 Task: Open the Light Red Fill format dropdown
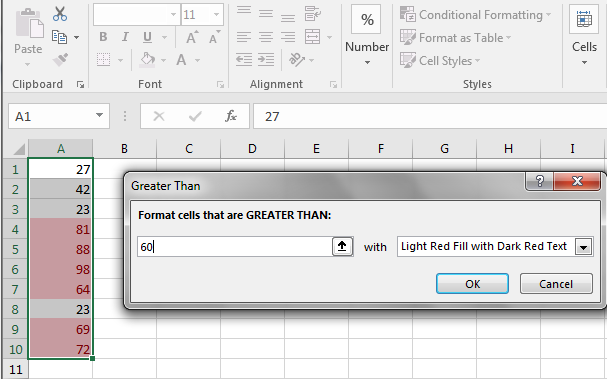[584, 247]
